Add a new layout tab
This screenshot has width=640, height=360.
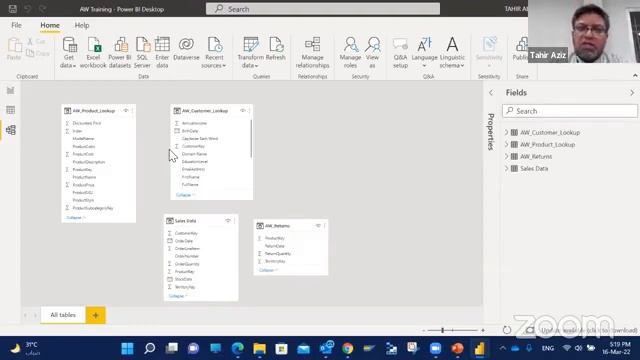96,315
